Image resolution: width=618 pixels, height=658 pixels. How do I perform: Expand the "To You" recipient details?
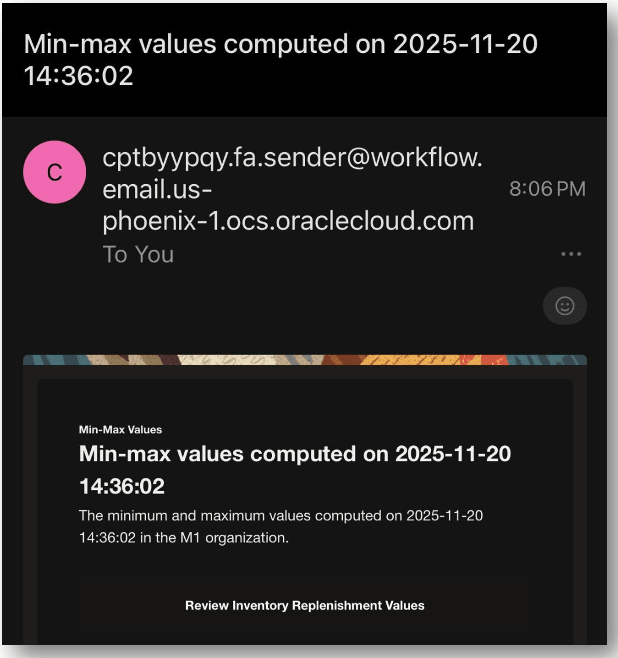click(x=138, y=255)
